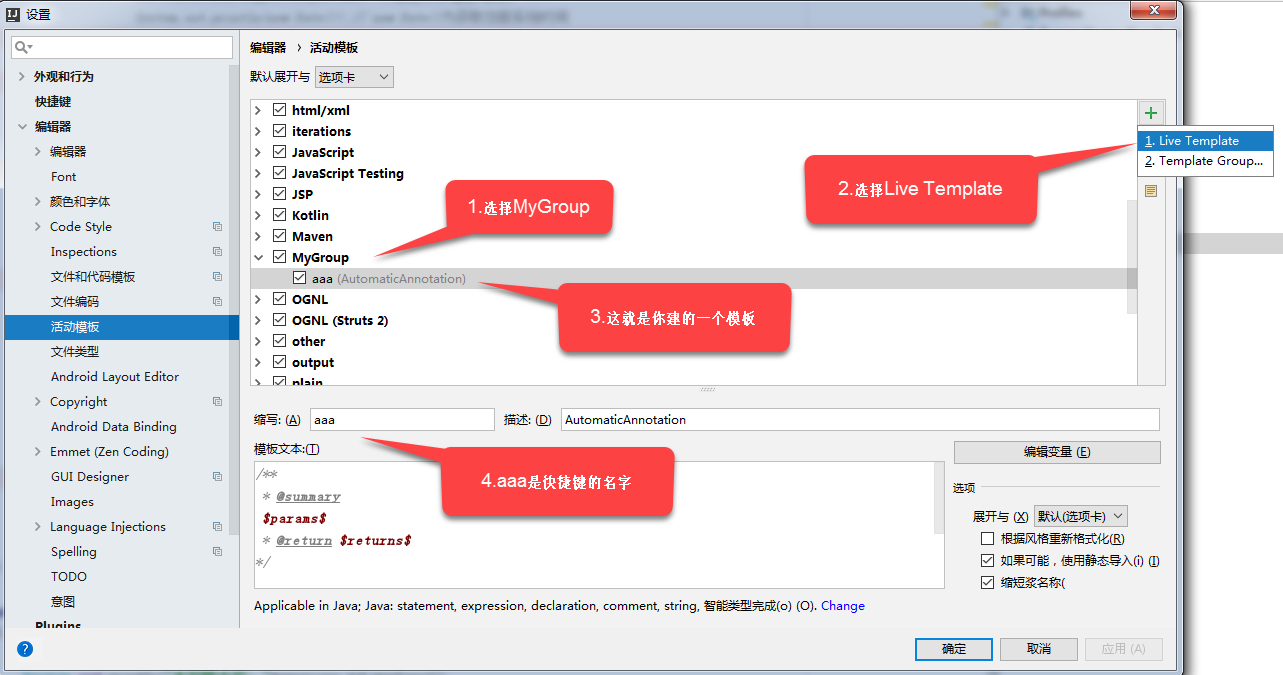Click the settings search box
Screen dimensions: 1283x675
tap(122, 48)
